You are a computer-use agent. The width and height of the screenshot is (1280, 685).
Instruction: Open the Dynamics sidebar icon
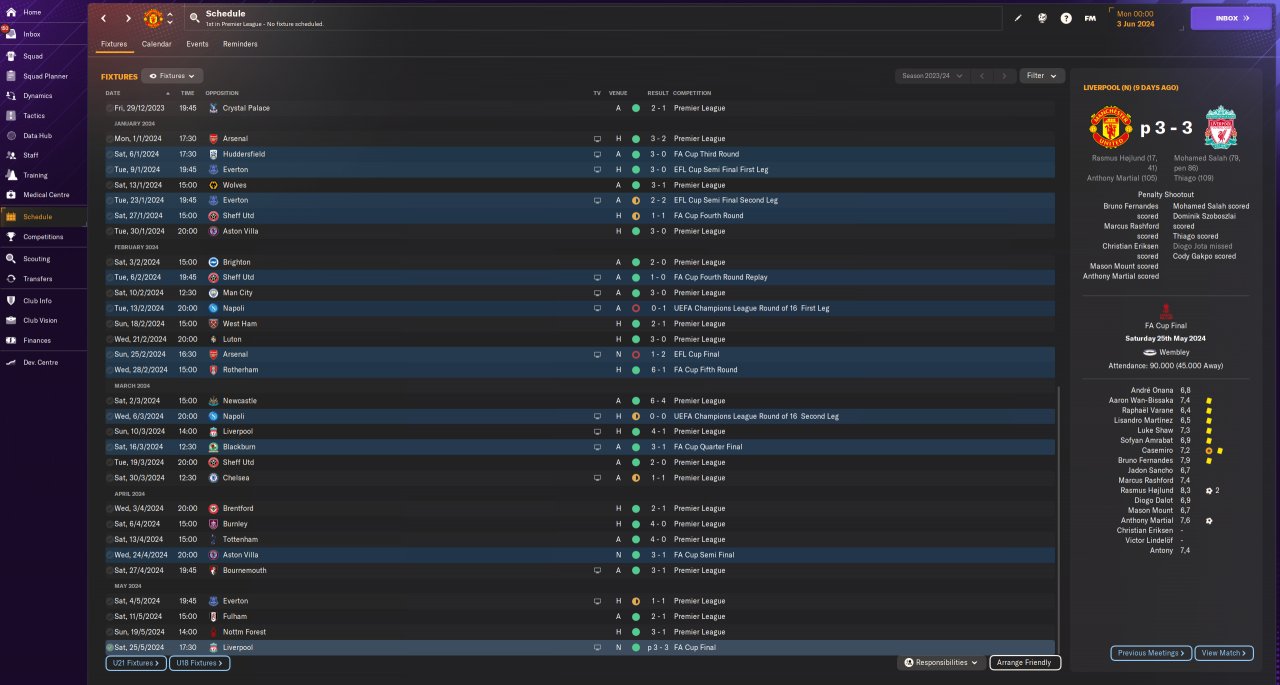(11, 96)
